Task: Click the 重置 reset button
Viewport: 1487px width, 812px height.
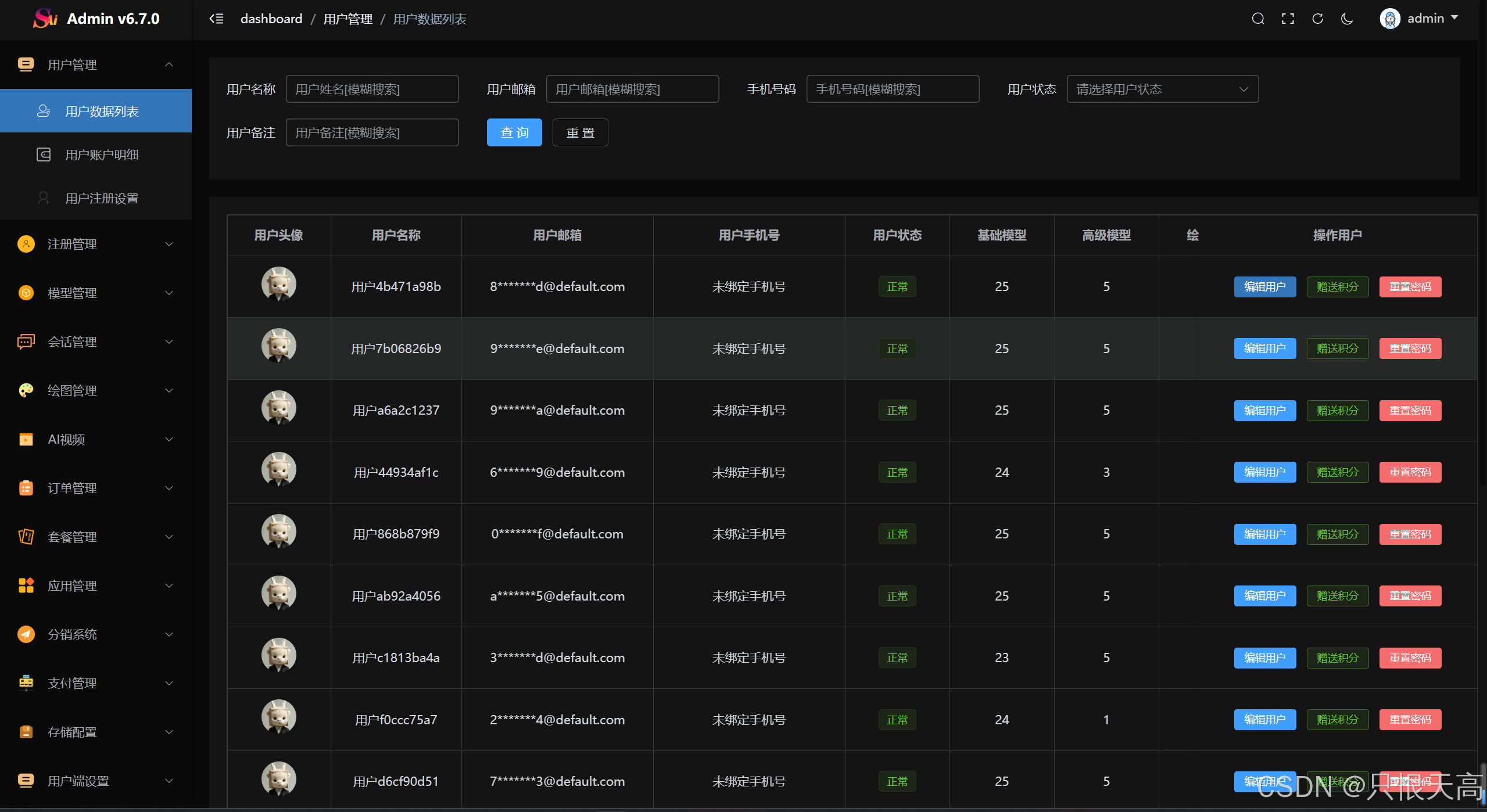Action: click(x=580, y=132)
